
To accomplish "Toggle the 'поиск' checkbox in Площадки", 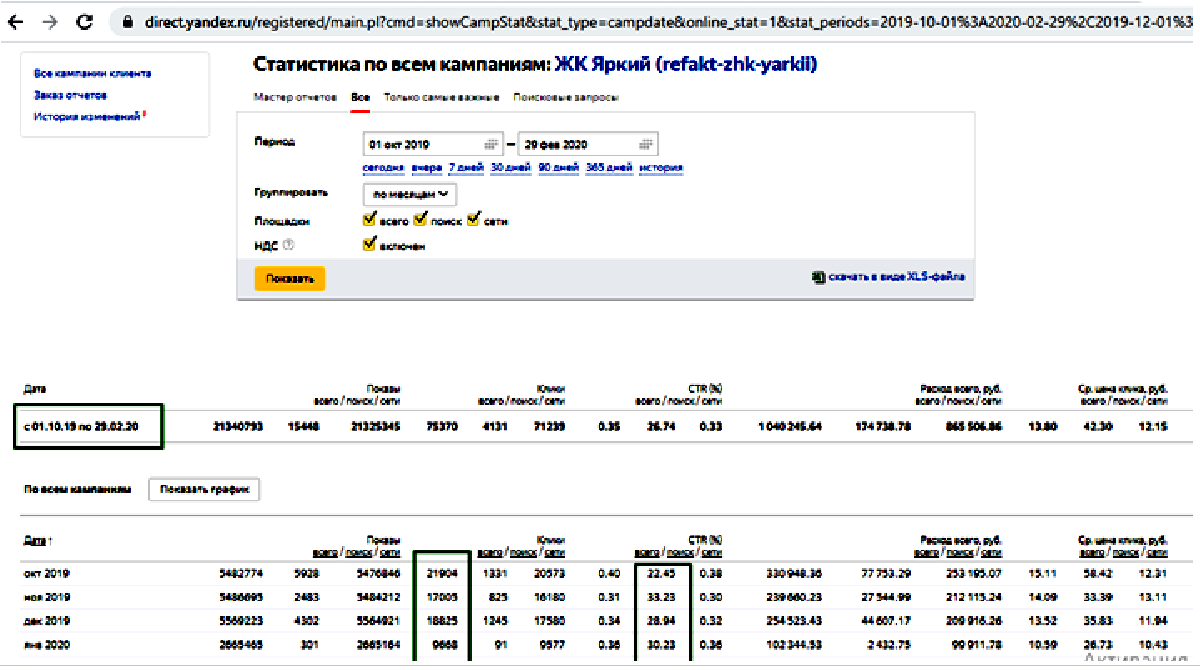I will click(x=420, y=220).
